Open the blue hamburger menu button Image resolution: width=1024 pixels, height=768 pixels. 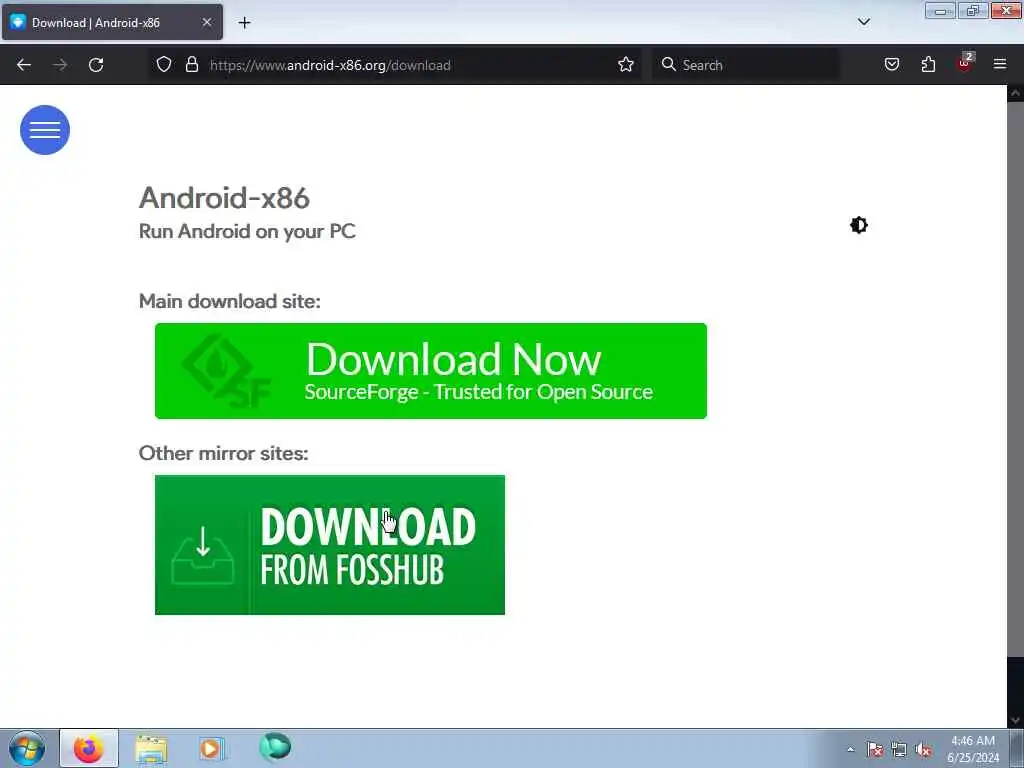point(44,130)
